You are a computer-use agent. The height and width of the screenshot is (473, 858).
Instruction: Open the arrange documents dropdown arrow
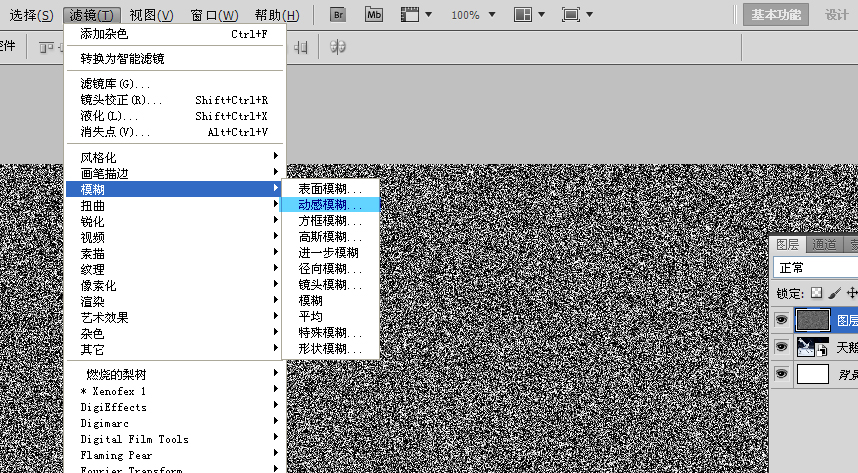click(541, 15)
